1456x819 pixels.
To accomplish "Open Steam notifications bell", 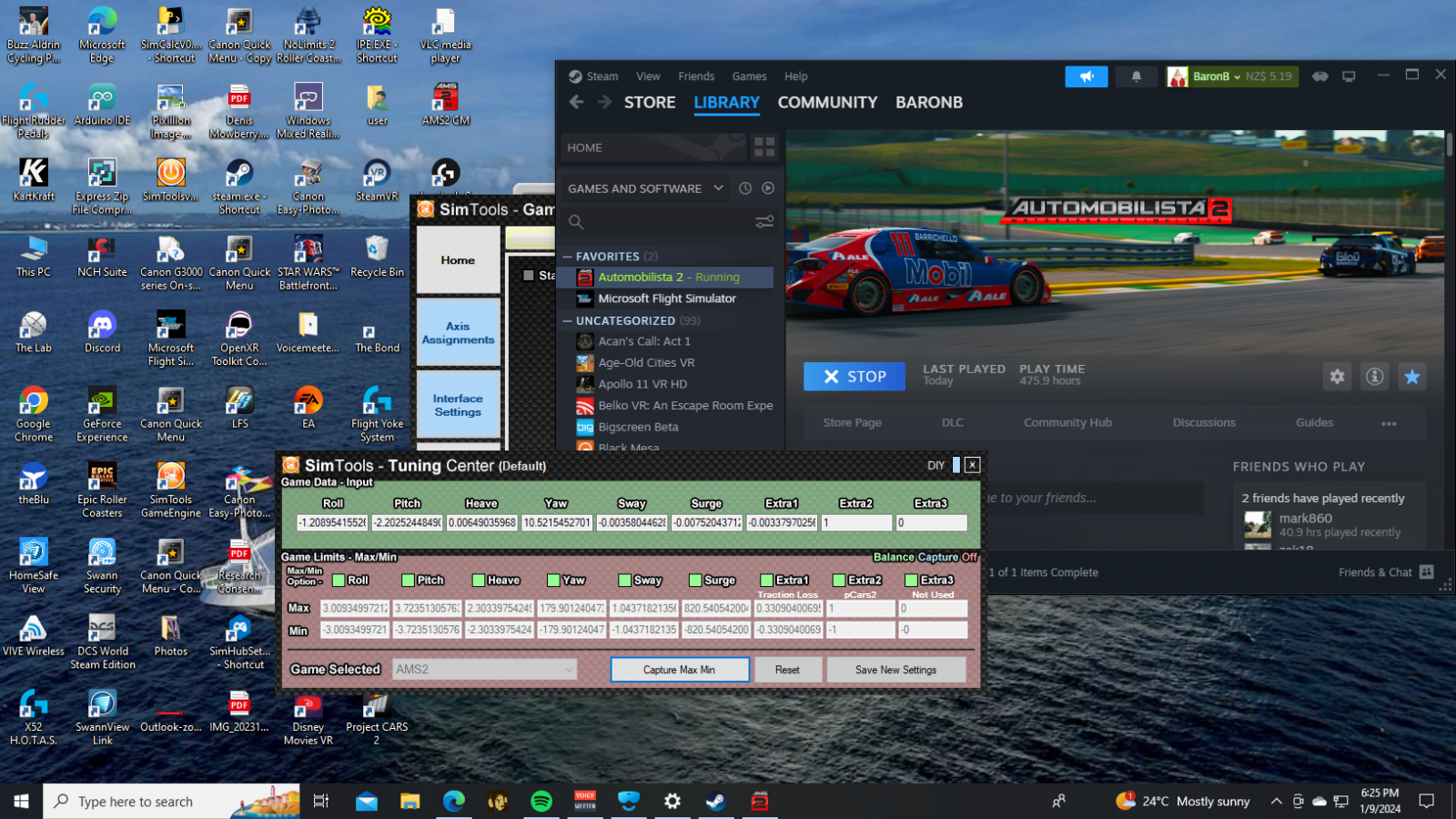I will (x=1137, y=76).
